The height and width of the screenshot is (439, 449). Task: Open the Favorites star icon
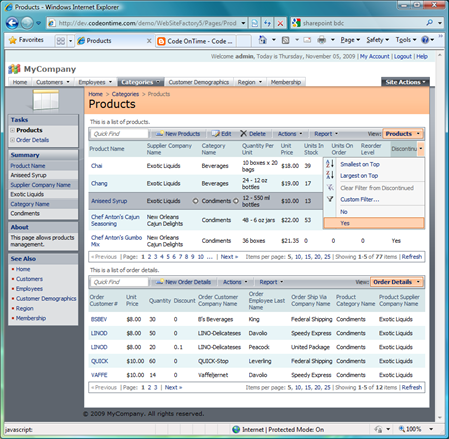[x=13, y=40]
